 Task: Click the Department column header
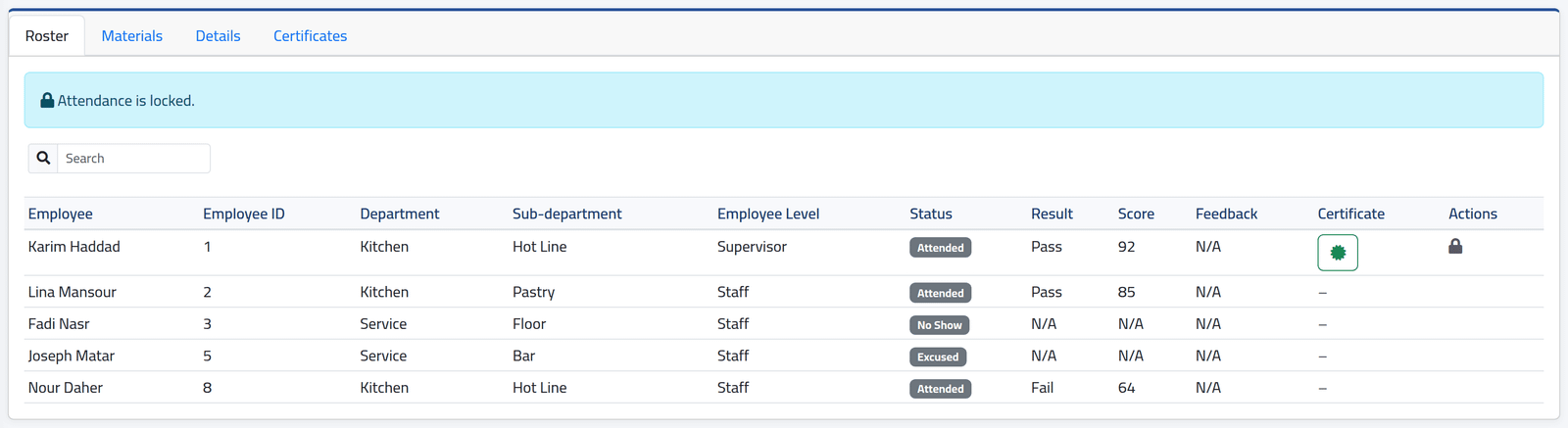coord(400,214)
